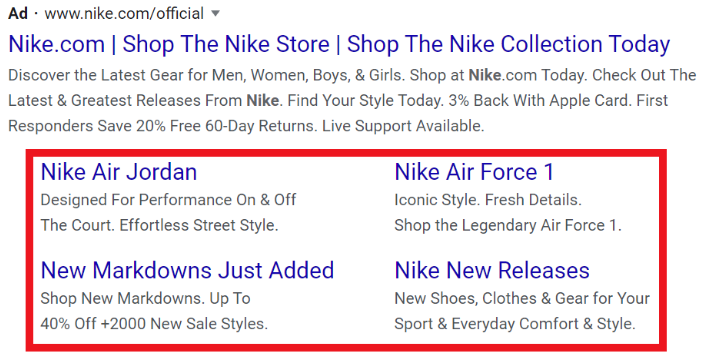Click the Shop New Markdowns. Up To text
Image resolution: width=710 pixels, height=362 pixels.
click(x=145, y=299)
